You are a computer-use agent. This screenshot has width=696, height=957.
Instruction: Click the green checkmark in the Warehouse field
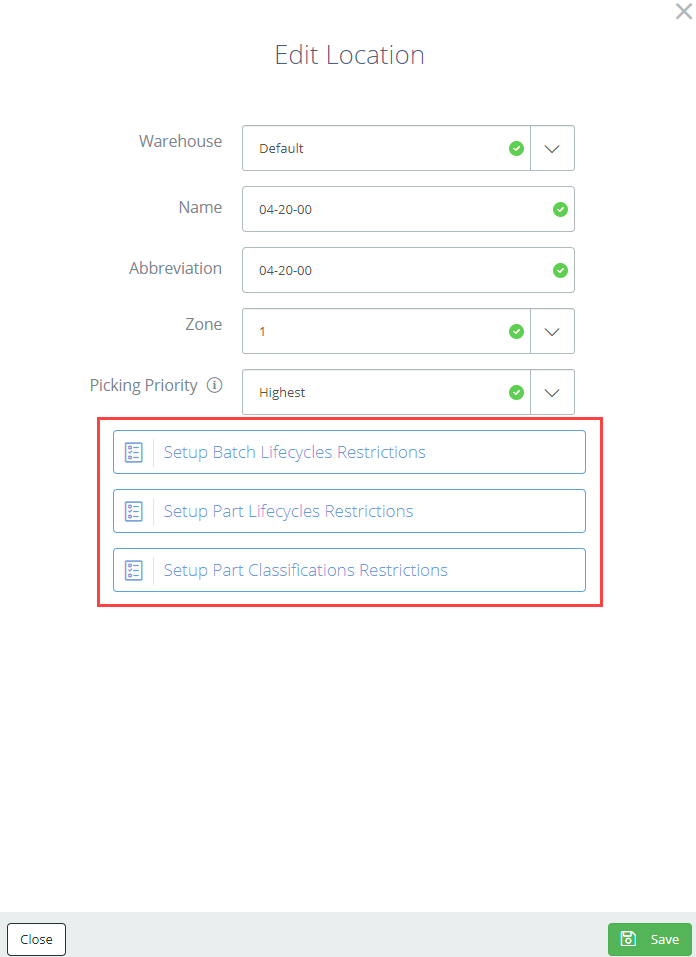point(516,148)
